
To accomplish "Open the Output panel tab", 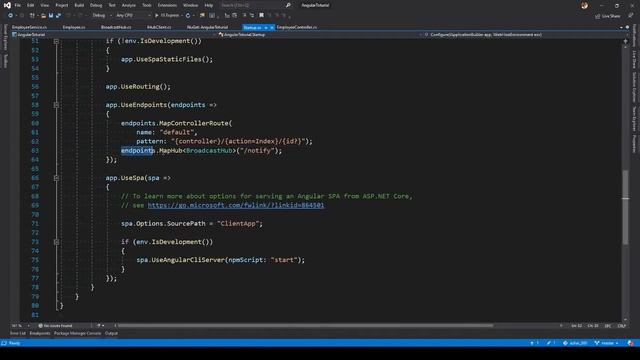I will (111, 333).
